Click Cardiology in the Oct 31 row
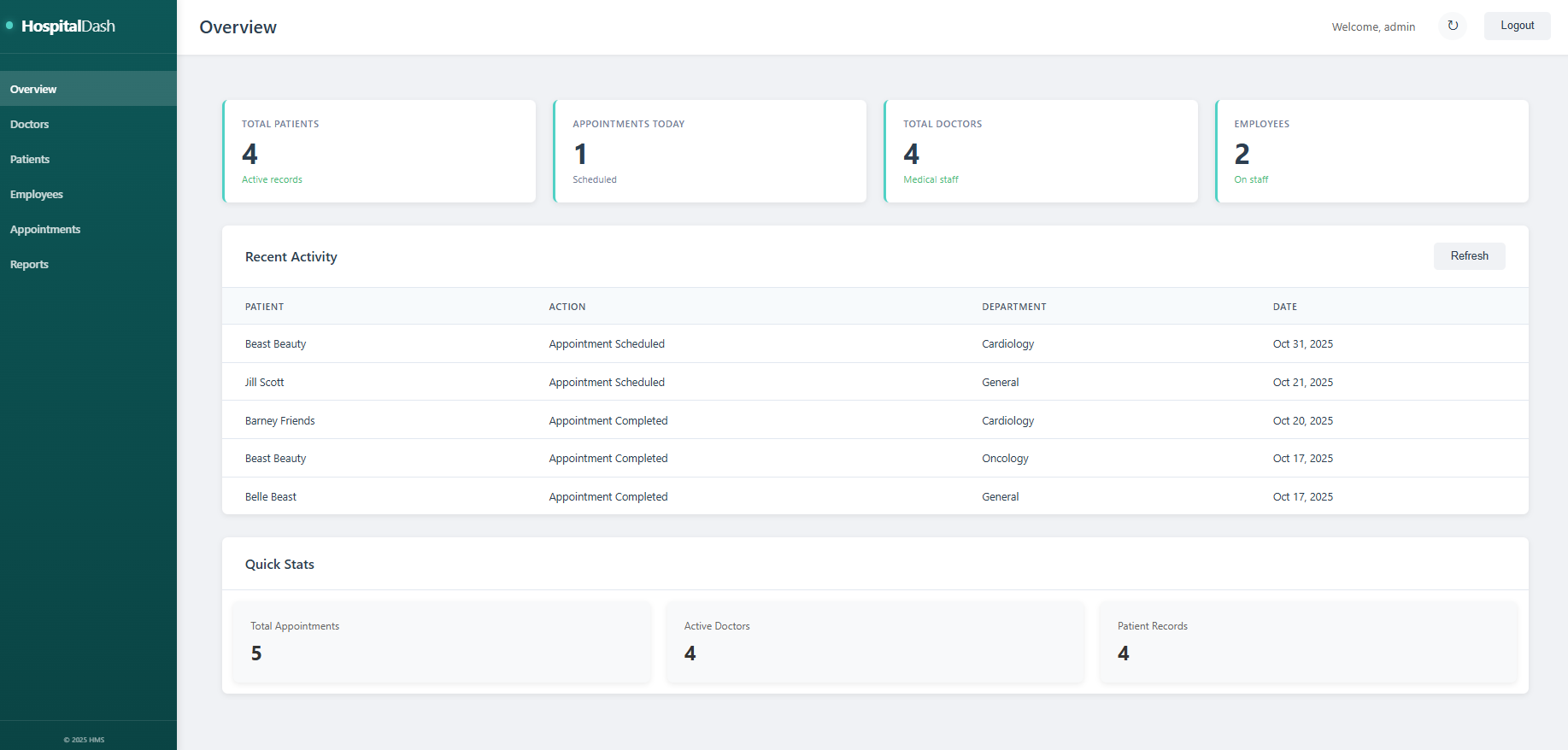 click(1007, 344)
